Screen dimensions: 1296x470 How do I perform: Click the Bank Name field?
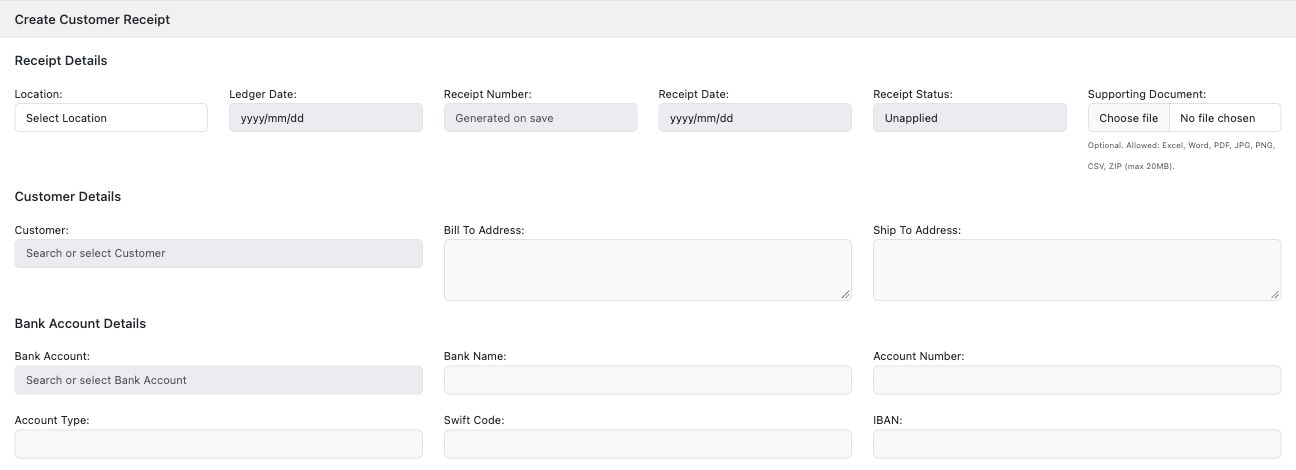pos(648,380)
